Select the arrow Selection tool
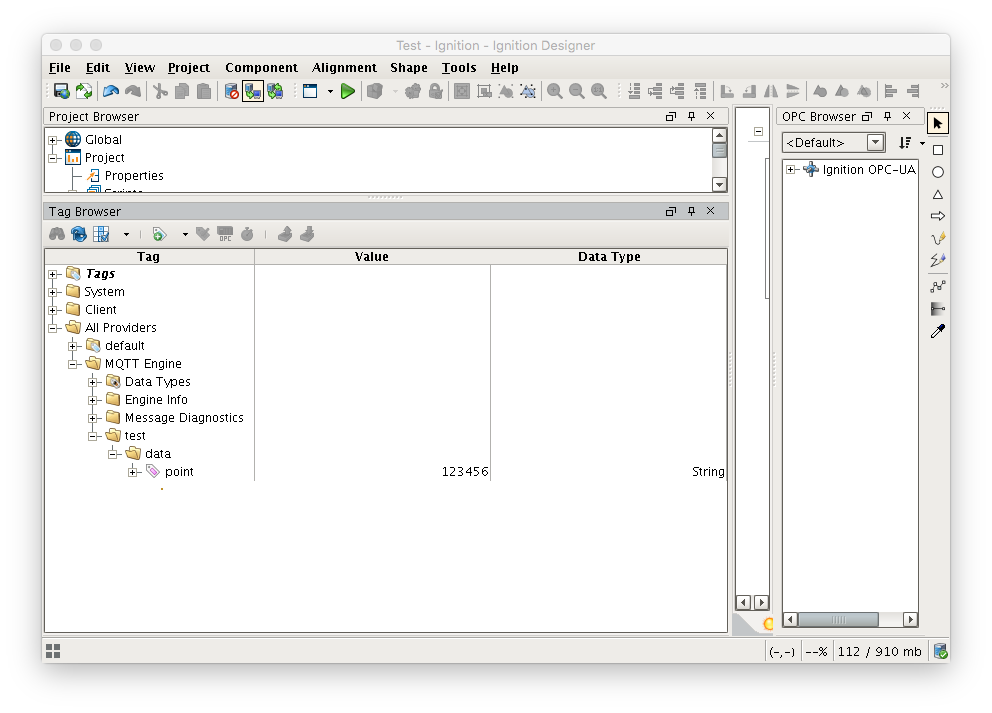 point(938,123)
